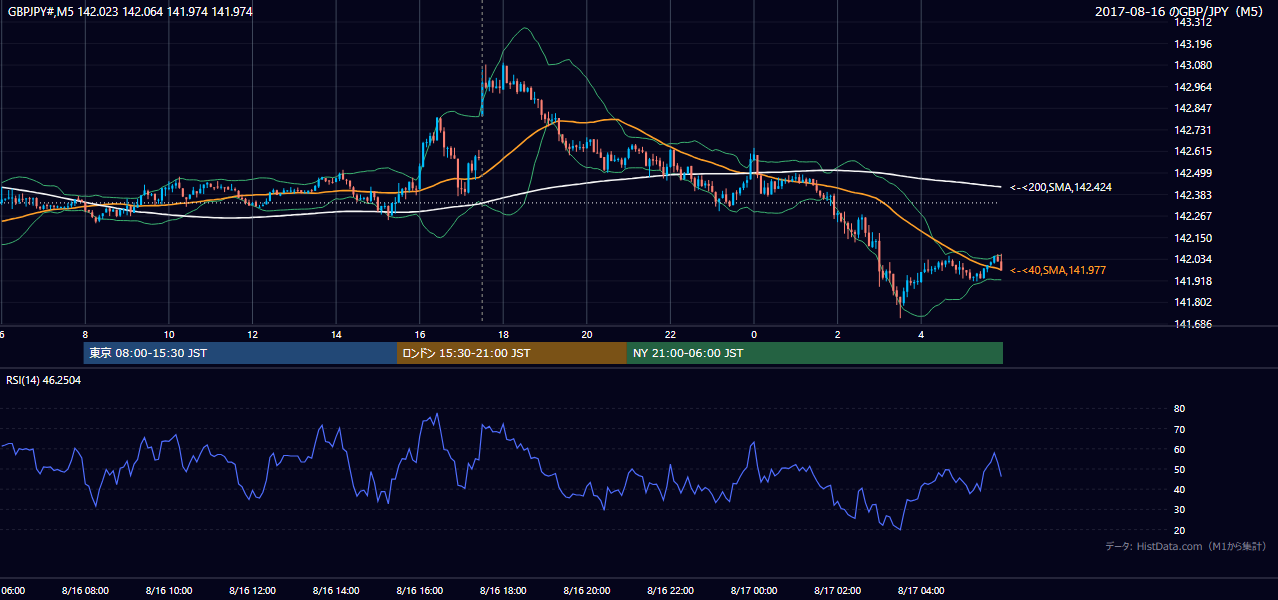Click the RSI scale value 20
The height and width of the screenshot is (600, 1278).
coord(1179,530)
